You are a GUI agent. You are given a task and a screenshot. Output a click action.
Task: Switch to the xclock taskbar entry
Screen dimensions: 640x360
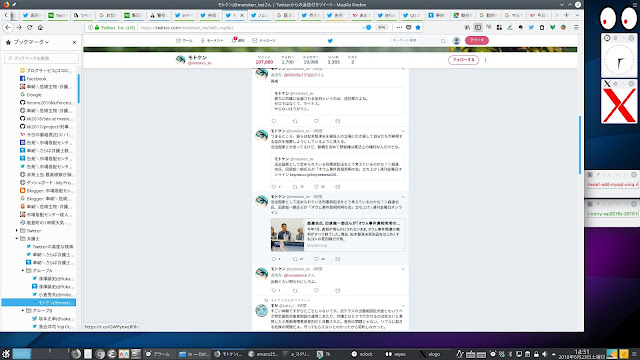362,354
